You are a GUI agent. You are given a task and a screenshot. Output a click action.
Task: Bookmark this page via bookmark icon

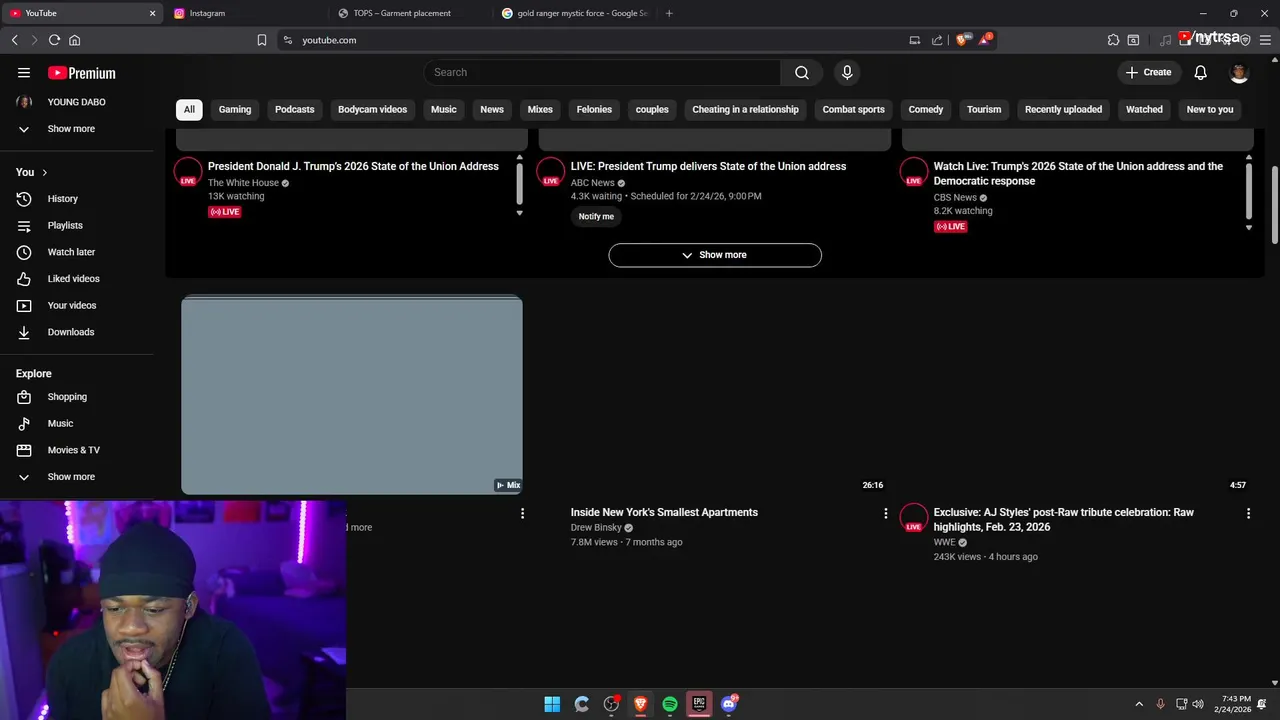pyautogui.click(x=261, y=40)
